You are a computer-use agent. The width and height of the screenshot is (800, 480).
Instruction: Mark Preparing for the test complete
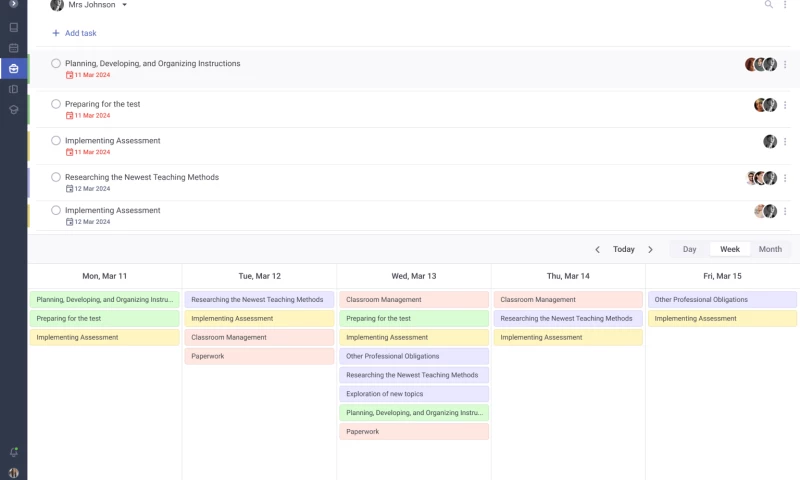coord(56,104)
